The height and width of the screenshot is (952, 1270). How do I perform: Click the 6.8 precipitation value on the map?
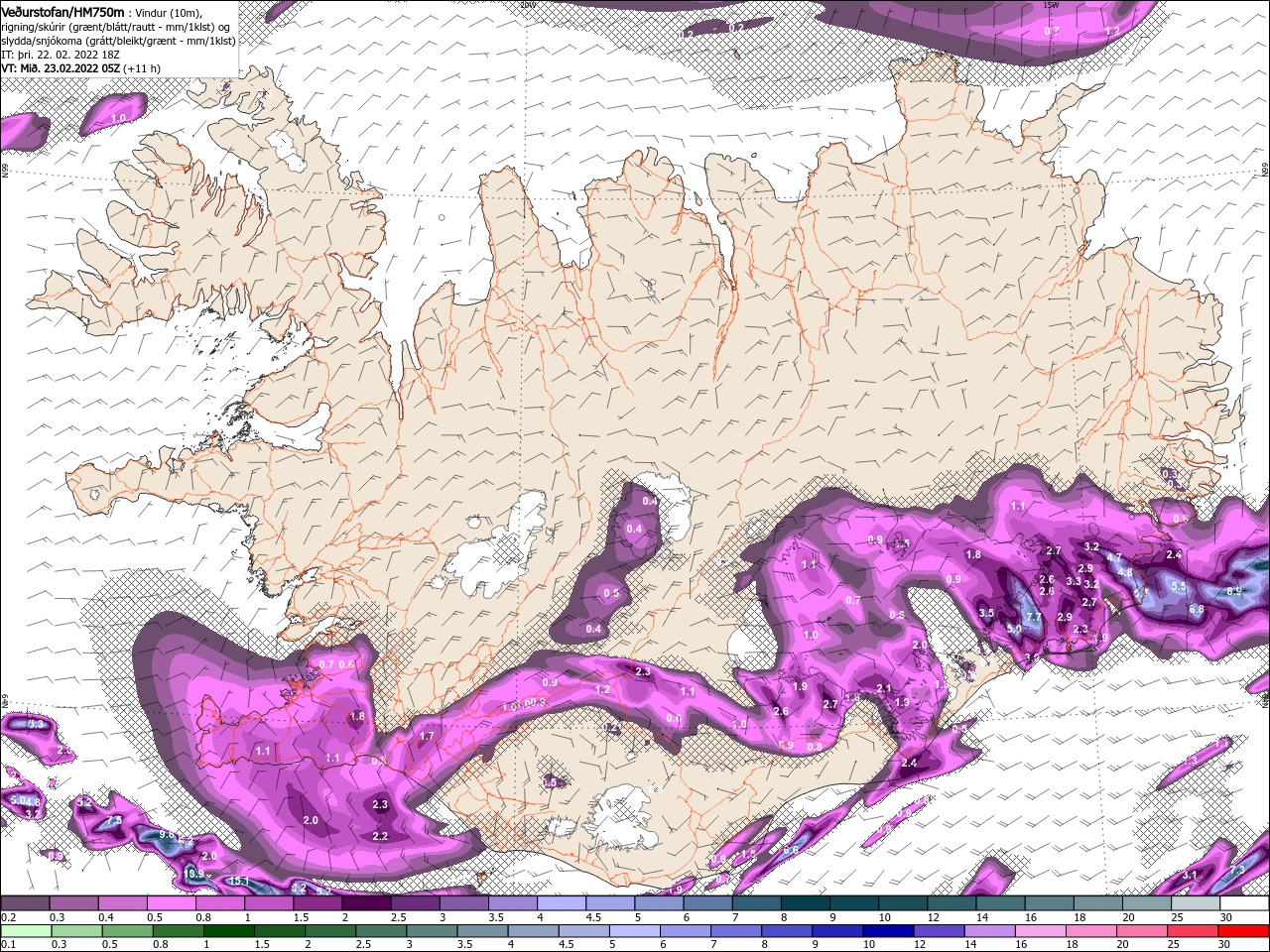pos(1196,609)
